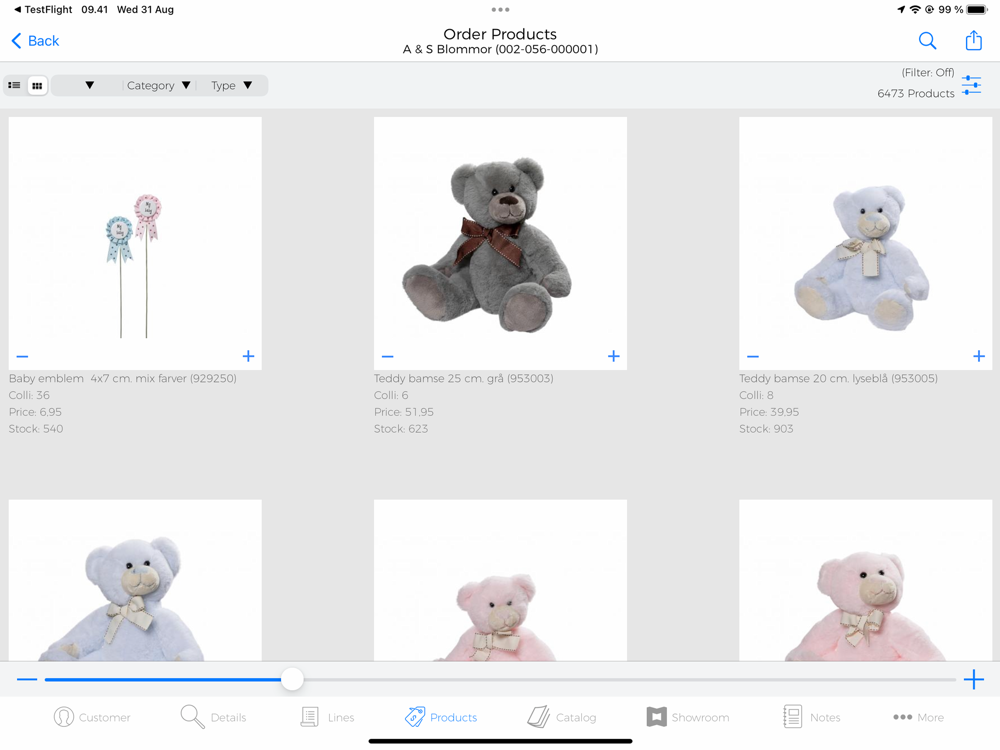Click Stock: 903 text
The width and height of the screenshot is (1000, 750).
point(766,429)
